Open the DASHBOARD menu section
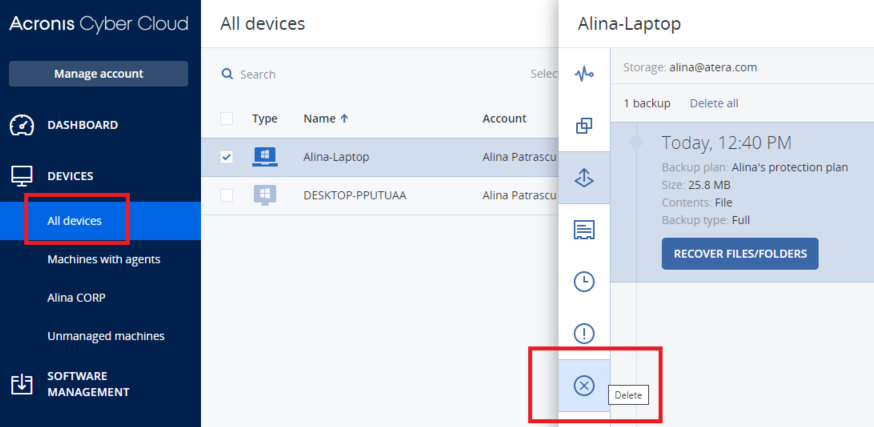The height and width of the screenshot is (427, 874). (82, 125)
